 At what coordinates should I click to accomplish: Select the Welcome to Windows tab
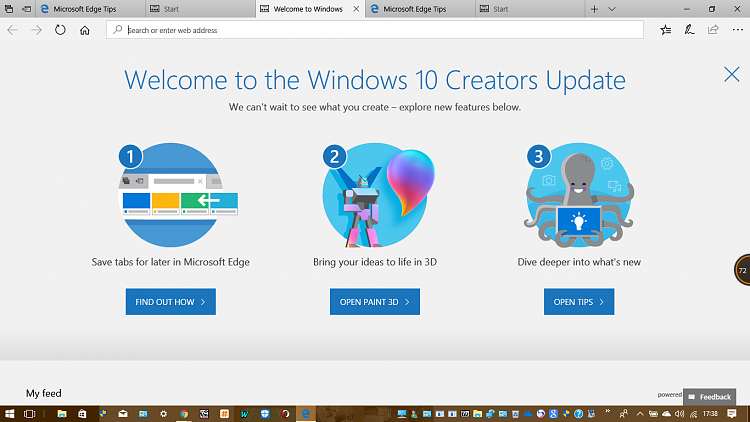[x=310, y=9]
